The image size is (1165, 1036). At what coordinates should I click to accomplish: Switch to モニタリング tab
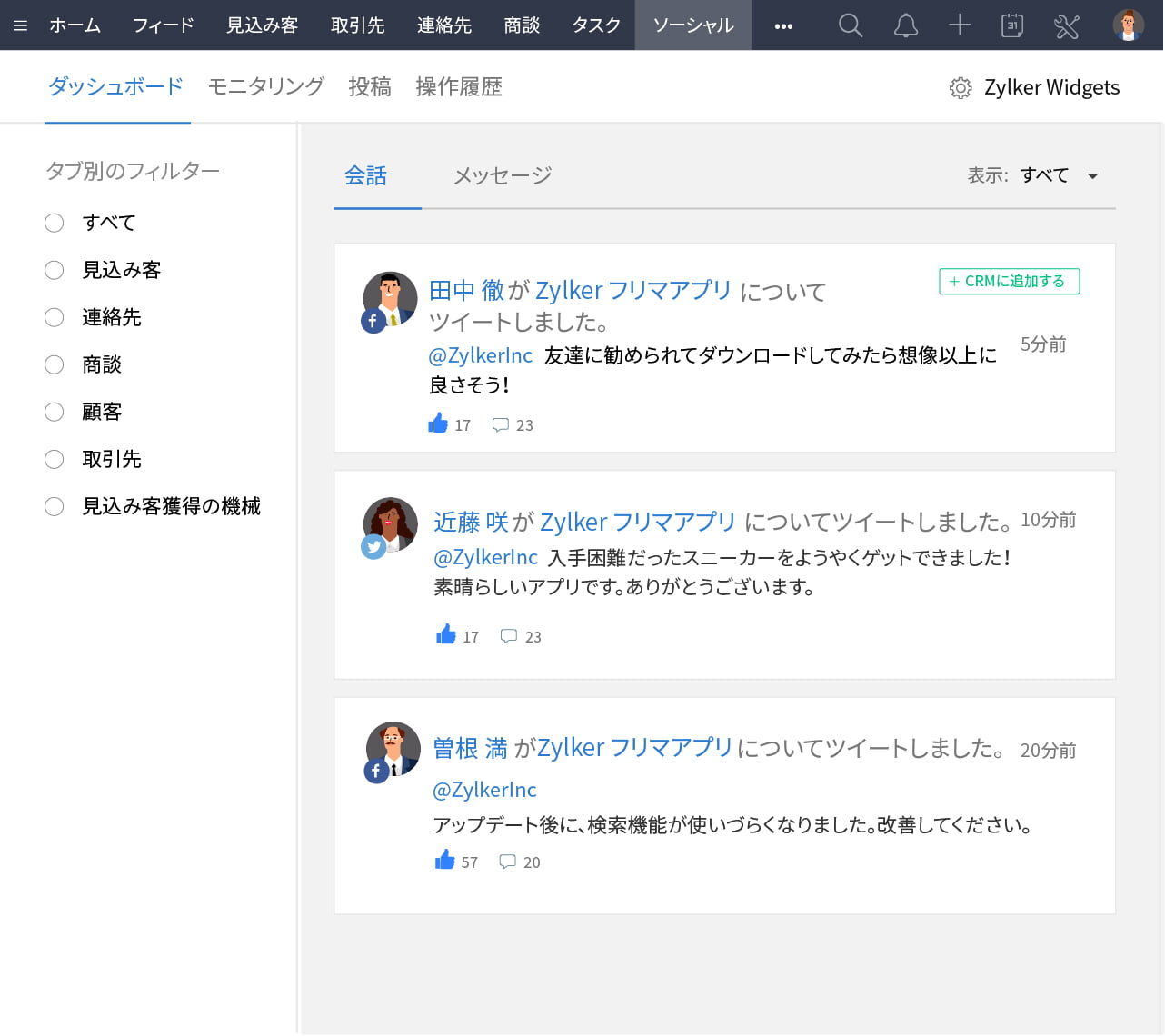click(x=266, y=87)
